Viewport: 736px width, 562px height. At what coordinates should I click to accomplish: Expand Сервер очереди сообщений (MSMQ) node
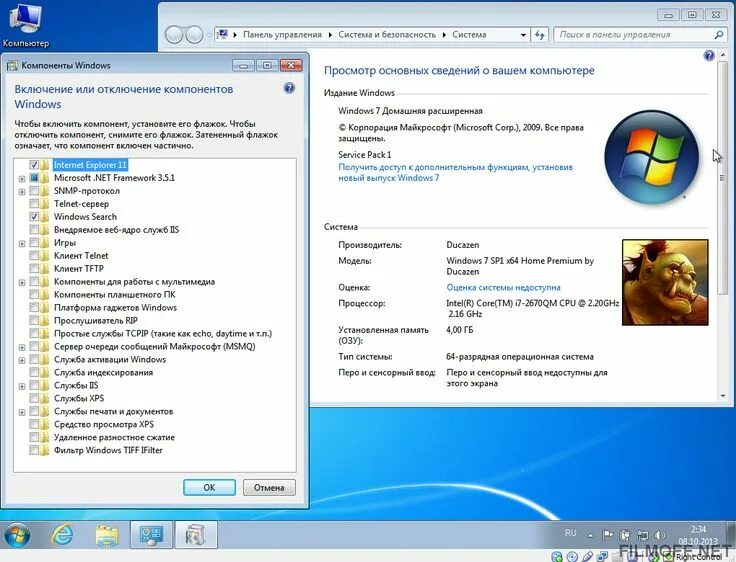coord(22,347)
